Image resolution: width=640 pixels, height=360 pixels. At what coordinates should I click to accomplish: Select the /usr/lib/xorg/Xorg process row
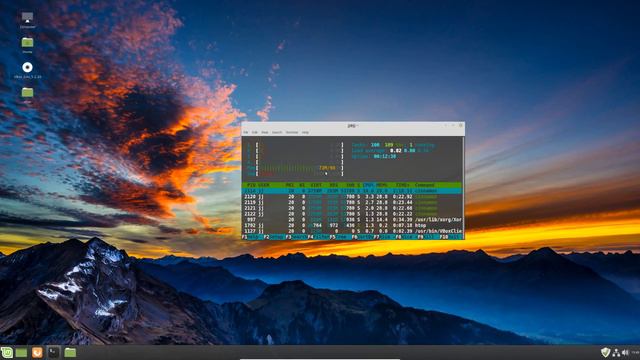coord(352,219)
